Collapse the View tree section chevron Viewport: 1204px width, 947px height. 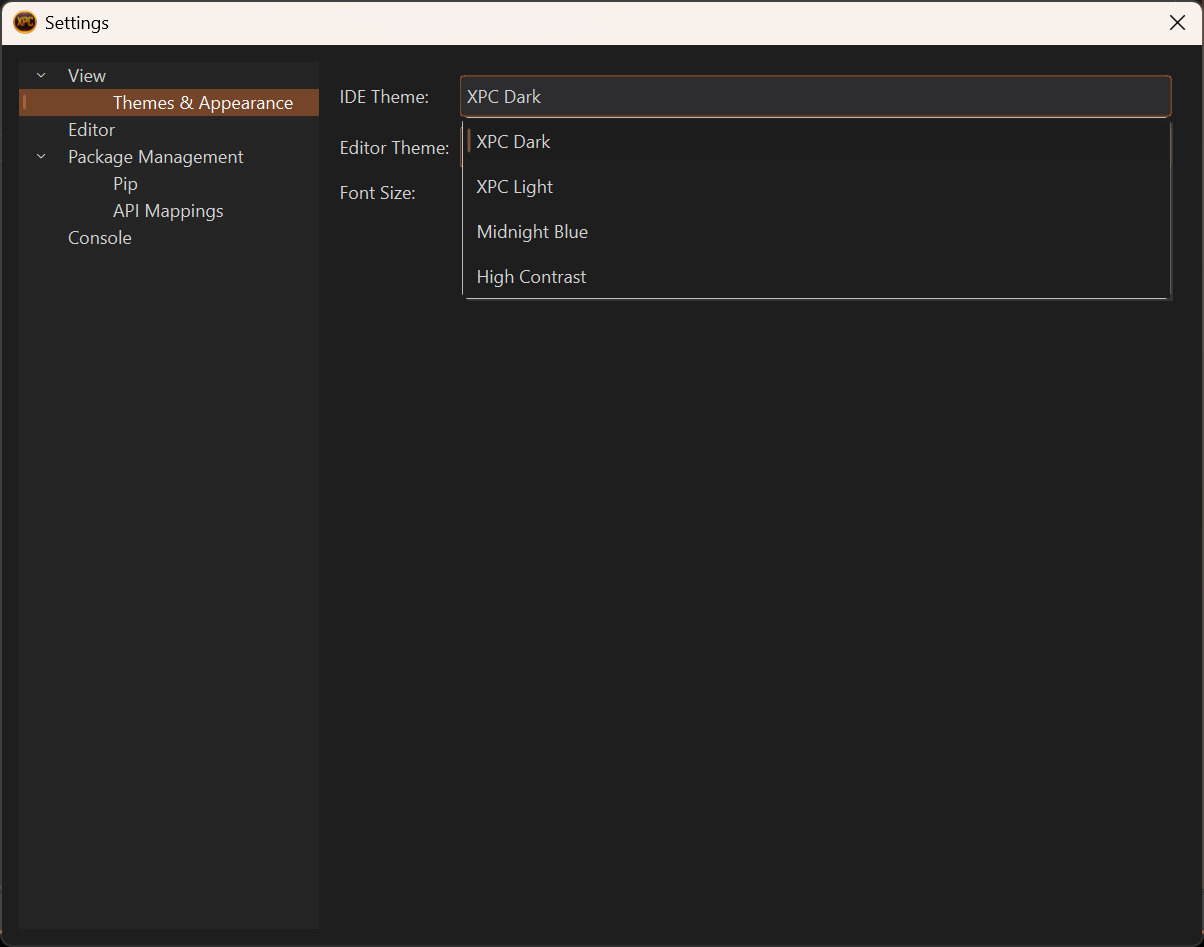click(41, 76)
